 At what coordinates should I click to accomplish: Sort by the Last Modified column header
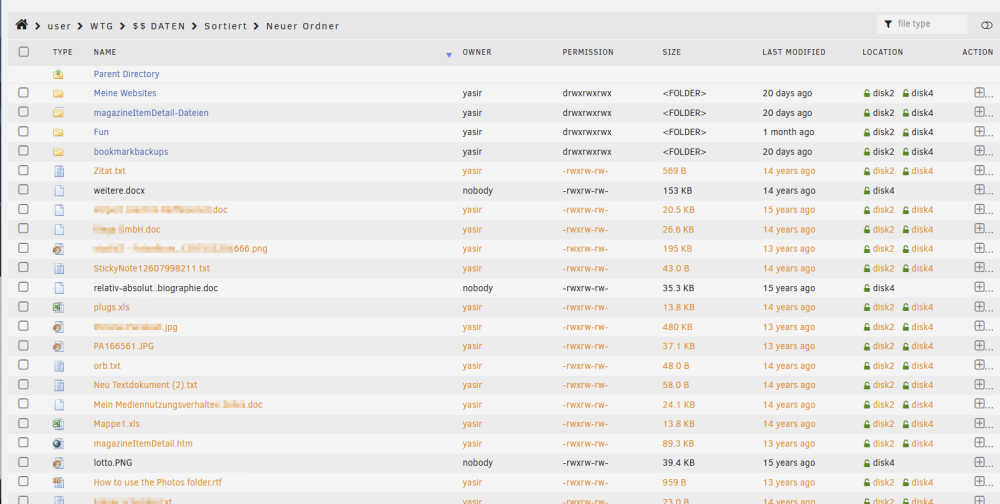click(794, 52)
